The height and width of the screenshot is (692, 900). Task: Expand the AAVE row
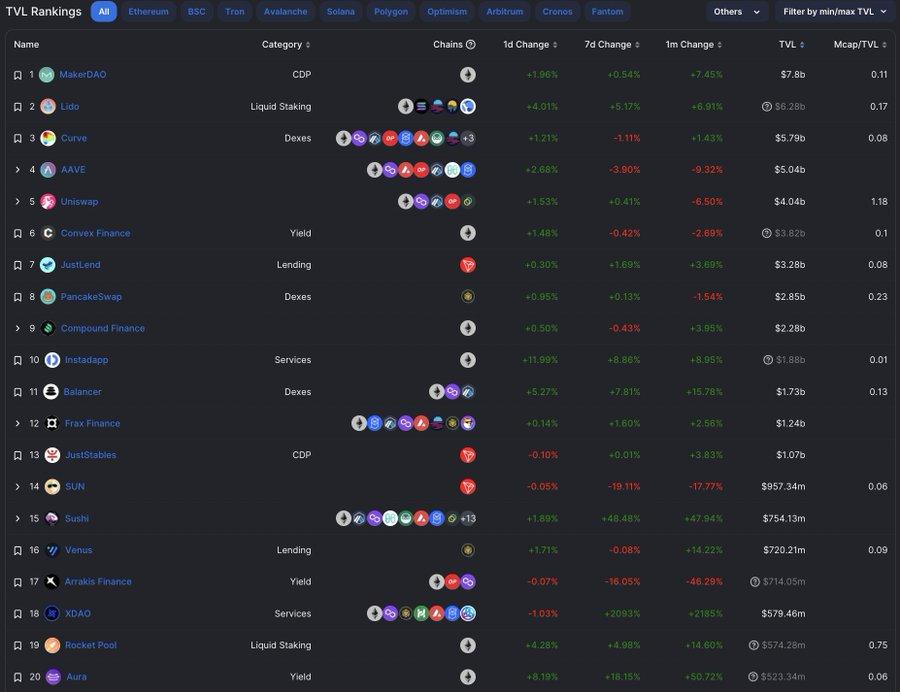[x=17, y=170]
